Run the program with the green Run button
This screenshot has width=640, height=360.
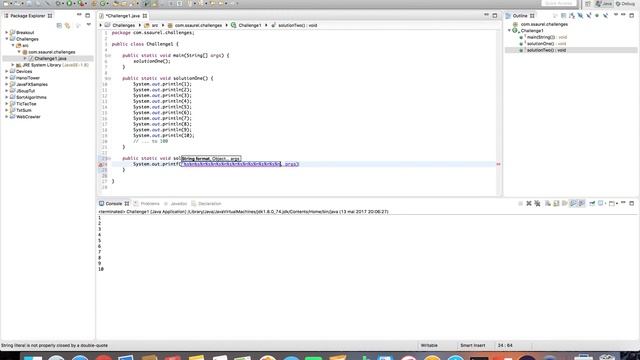click(69, 3)
